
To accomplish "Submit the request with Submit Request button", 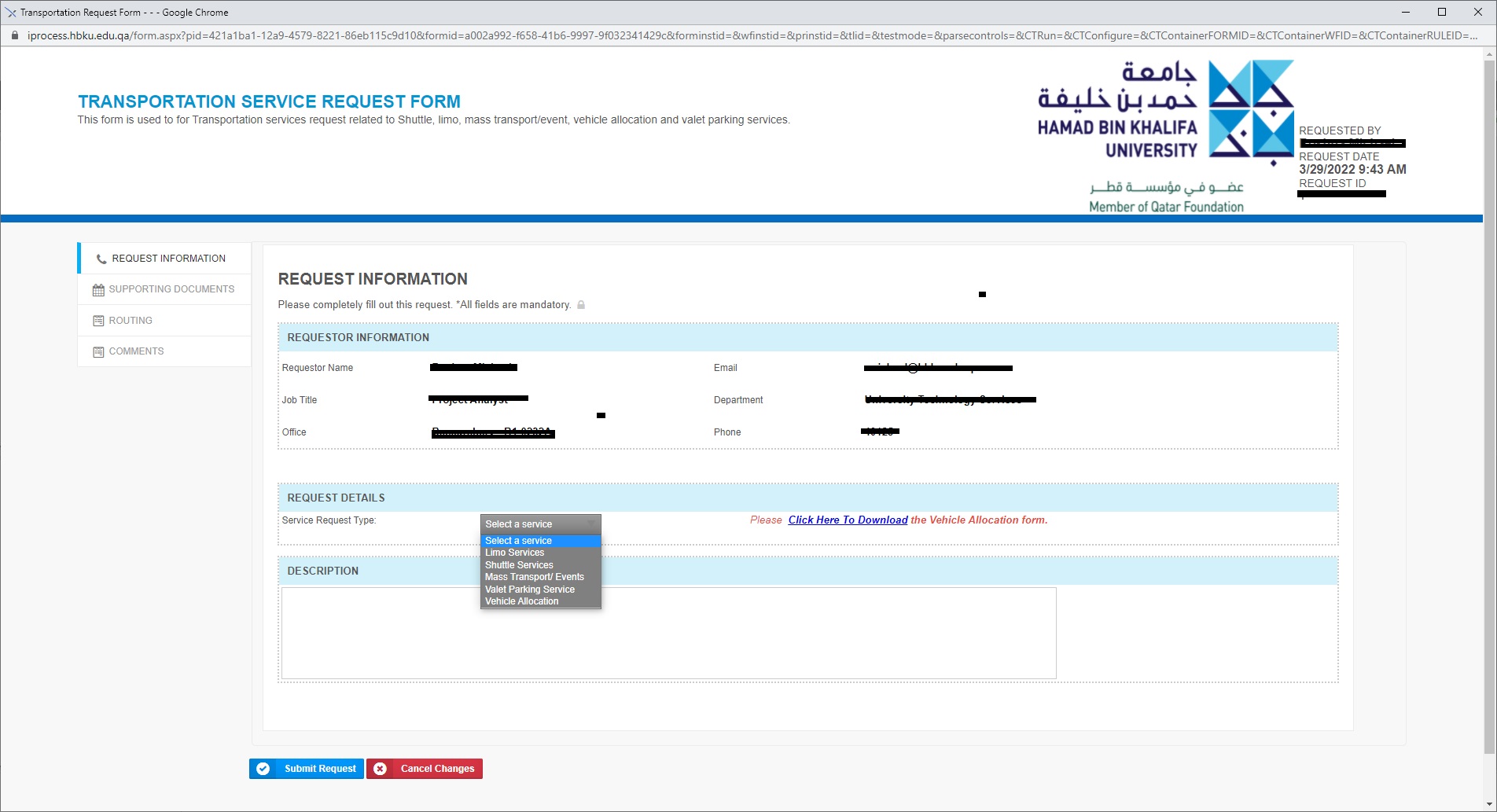I will click(307, 769).
